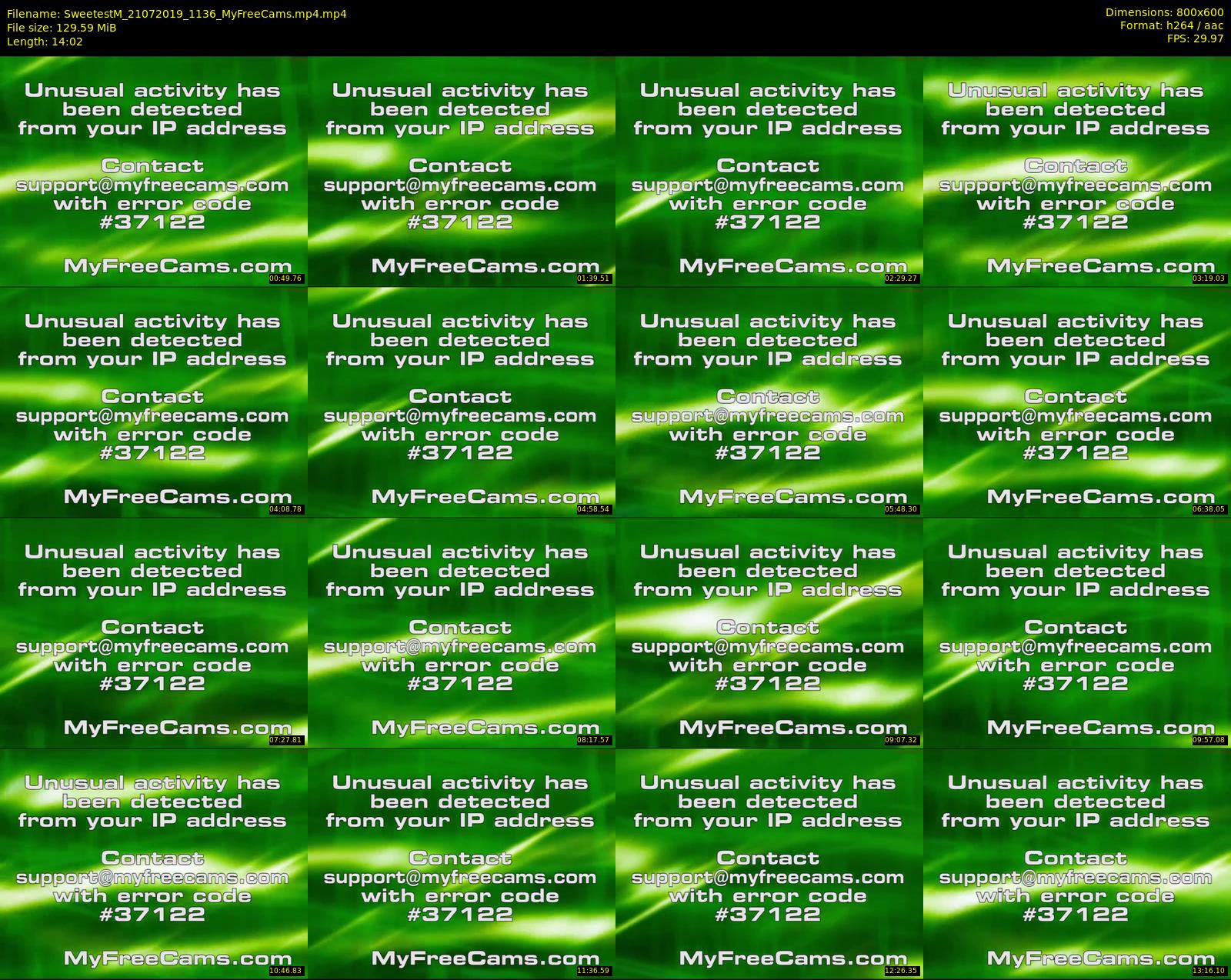Viewport: 1231px width, 980px height.
Task: Open the thumbnail frame stamped 01:39.51
Action: [x=461, y=171]
